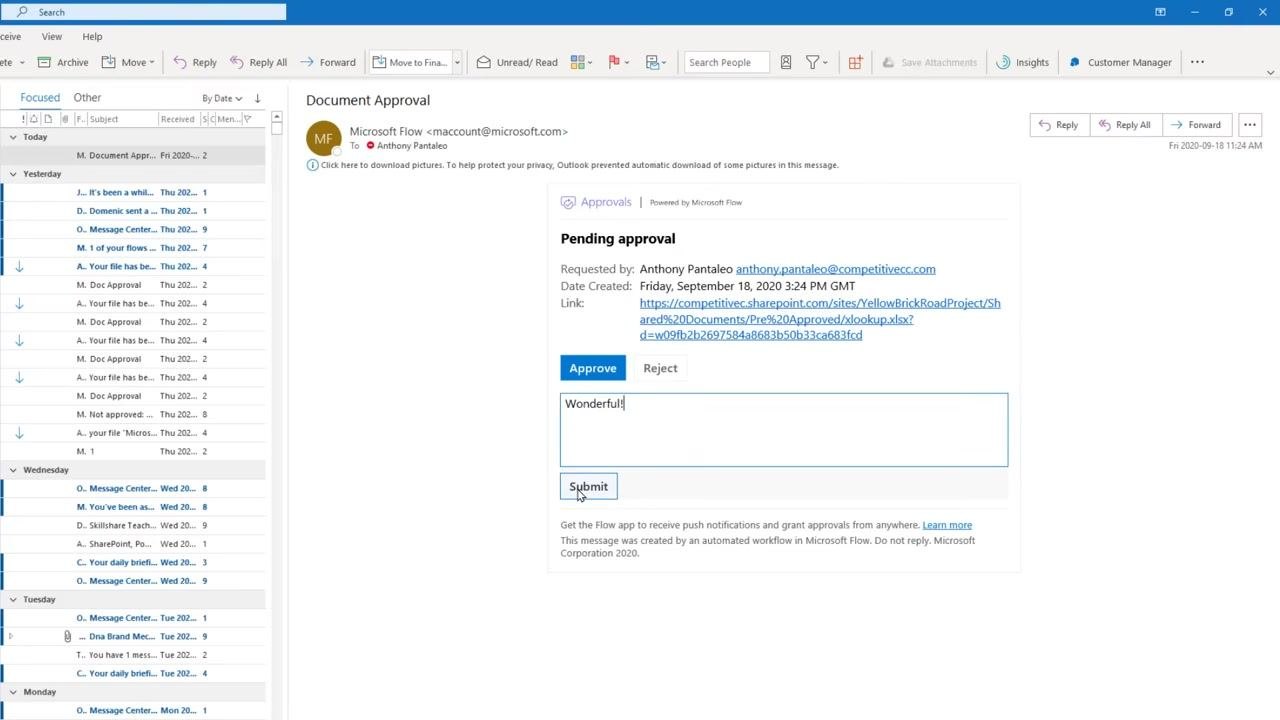Image resolution: width=1280 pixels, height=720 pixels.
Task: Click the anthony.pantaleo@competitivecc.com link
Action: 836,269
